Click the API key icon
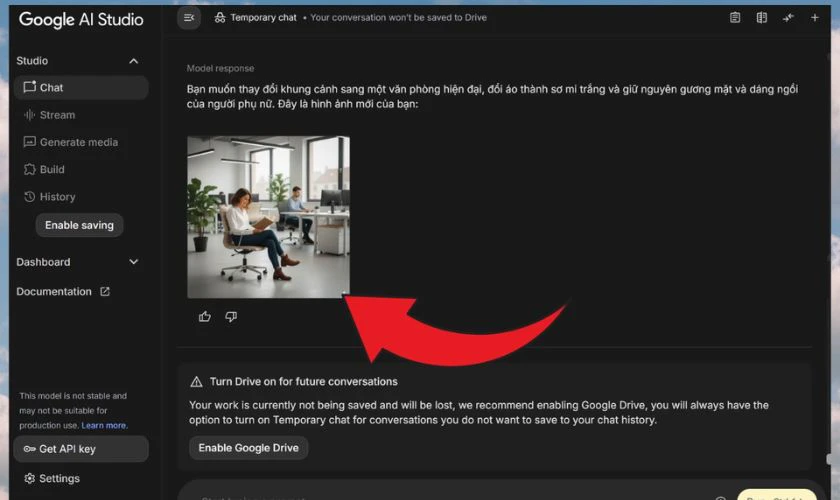The image size is (840, 500). click(x=29, y=449)
